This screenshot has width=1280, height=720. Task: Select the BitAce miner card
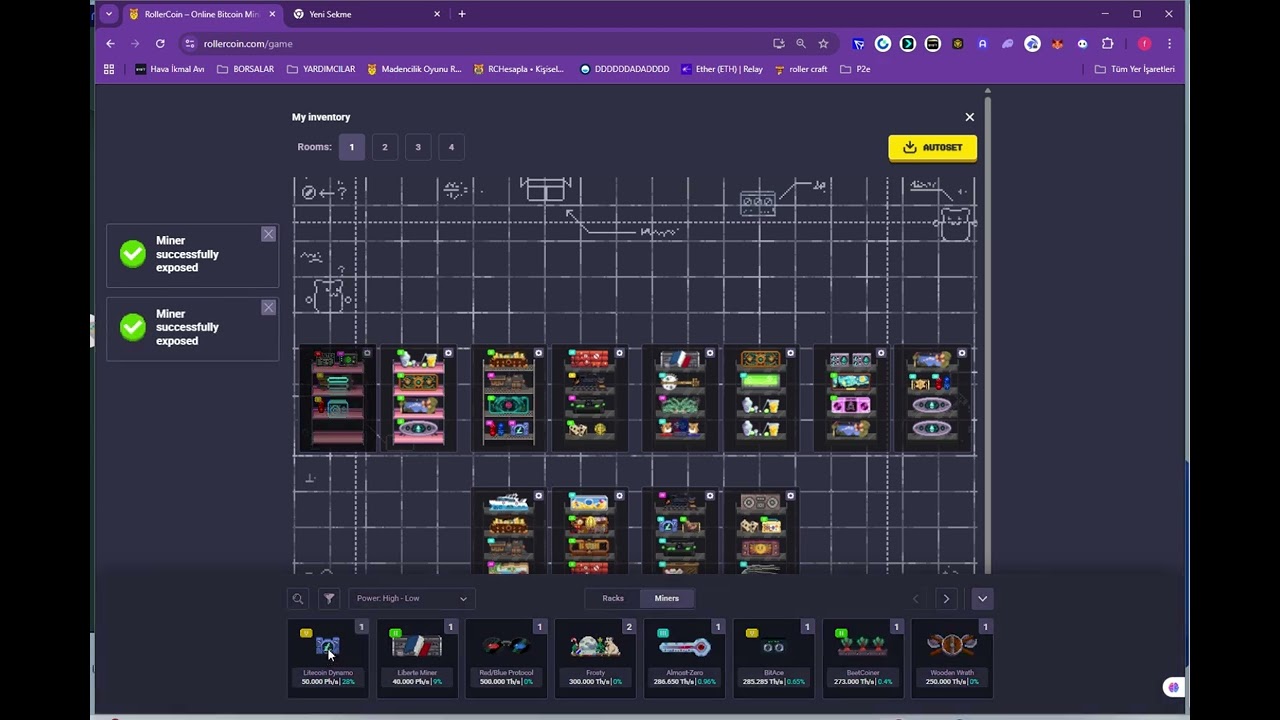(774, 657)
